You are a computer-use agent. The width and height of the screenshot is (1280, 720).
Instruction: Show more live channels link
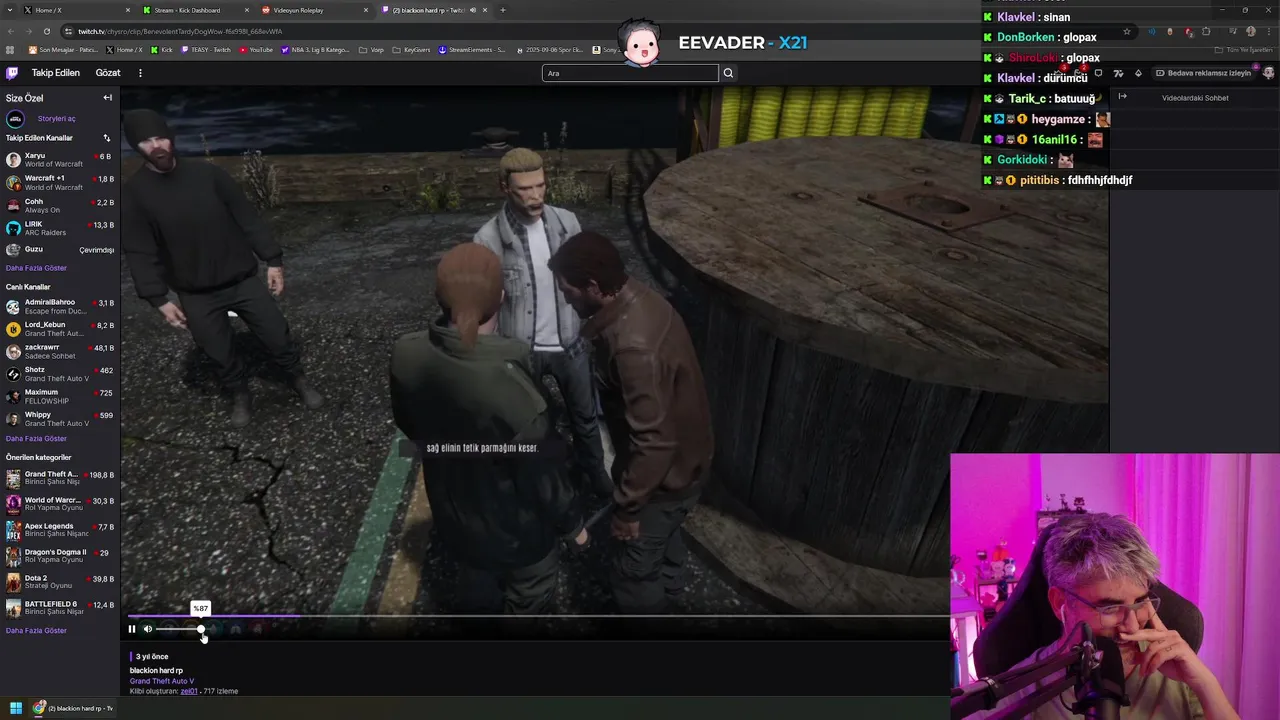coord(36,439)
